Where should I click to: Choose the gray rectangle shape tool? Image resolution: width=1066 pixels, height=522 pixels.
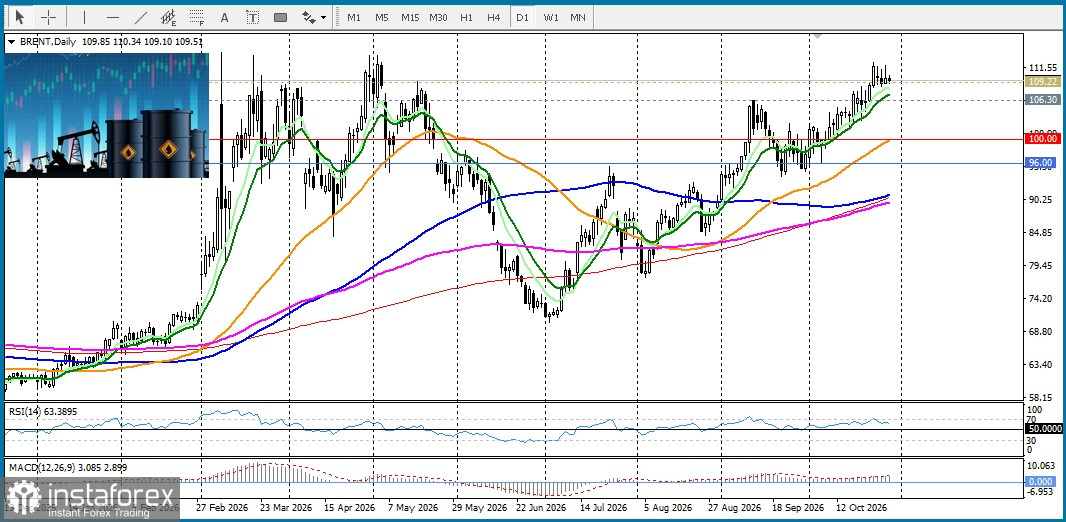tap(280, 17)
